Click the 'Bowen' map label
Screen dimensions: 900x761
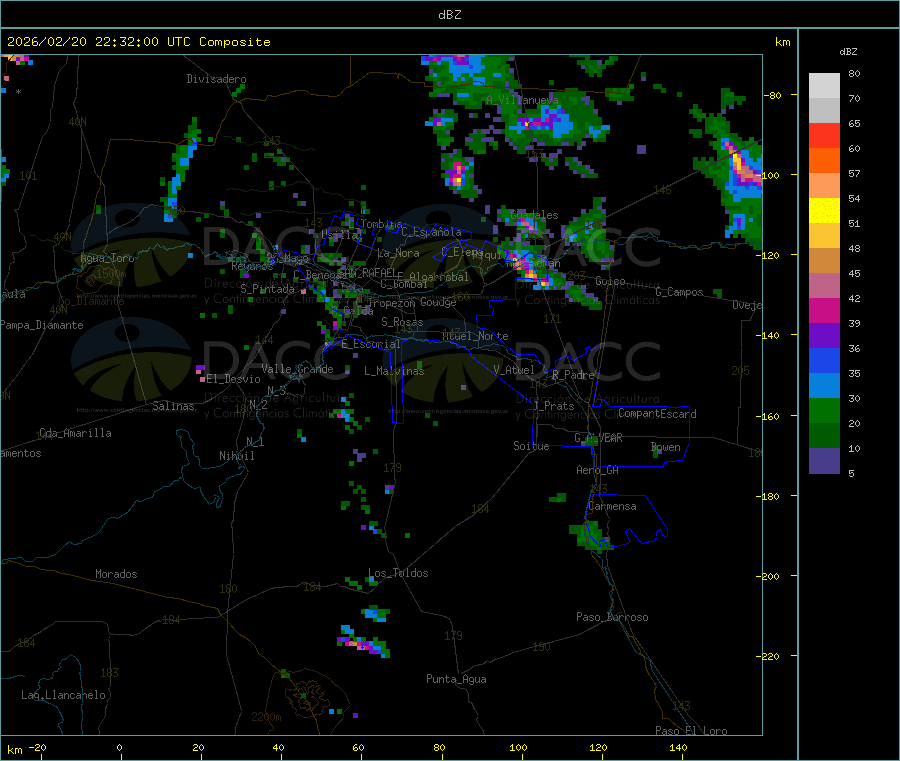click(x=666, y=447)
